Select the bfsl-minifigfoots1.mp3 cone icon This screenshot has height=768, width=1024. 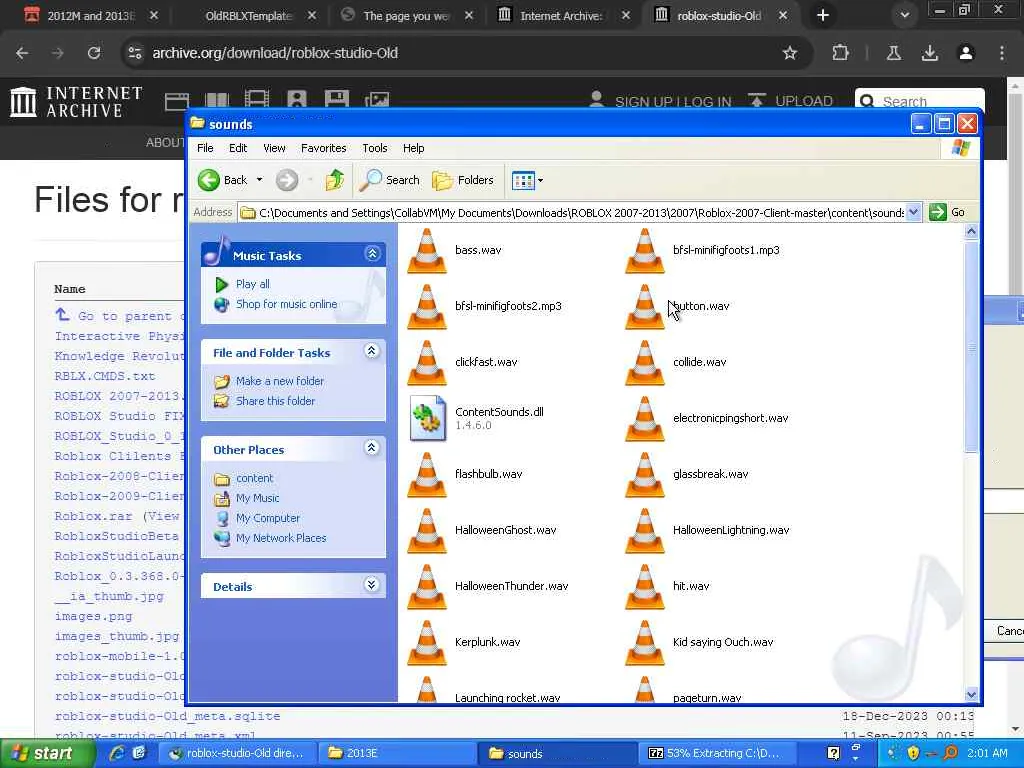(x=645, y=251)
